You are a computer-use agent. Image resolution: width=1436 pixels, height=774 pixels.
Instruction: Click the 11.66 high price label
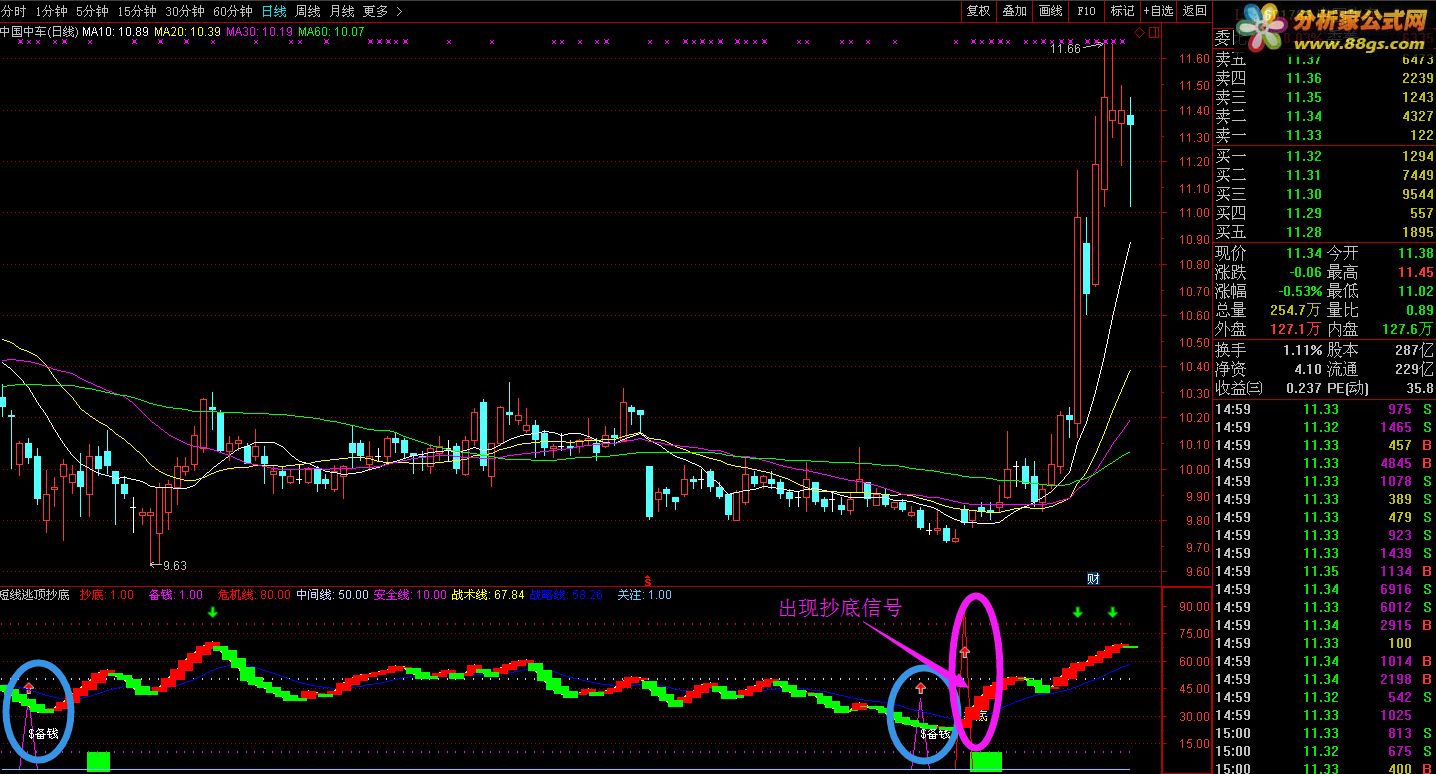click(1065, 48)
